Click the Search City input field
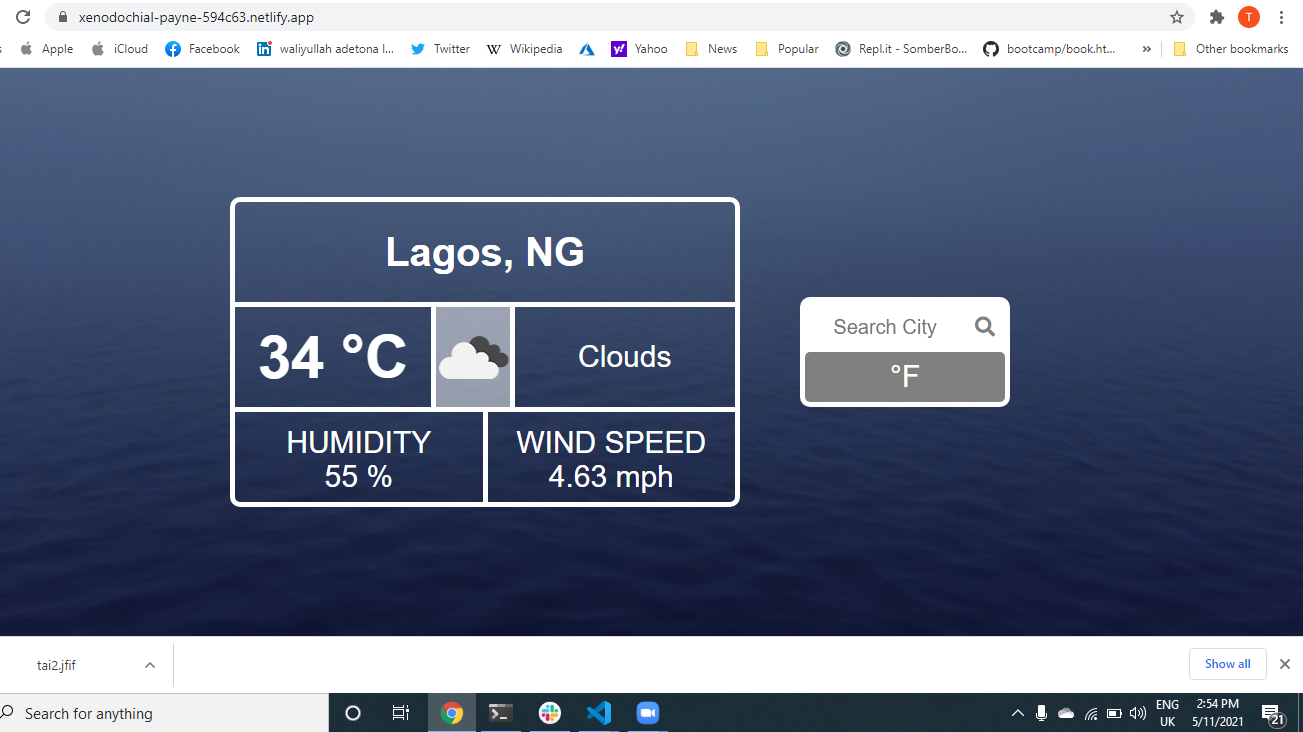The image size is (1303, 732). point(885,326)
